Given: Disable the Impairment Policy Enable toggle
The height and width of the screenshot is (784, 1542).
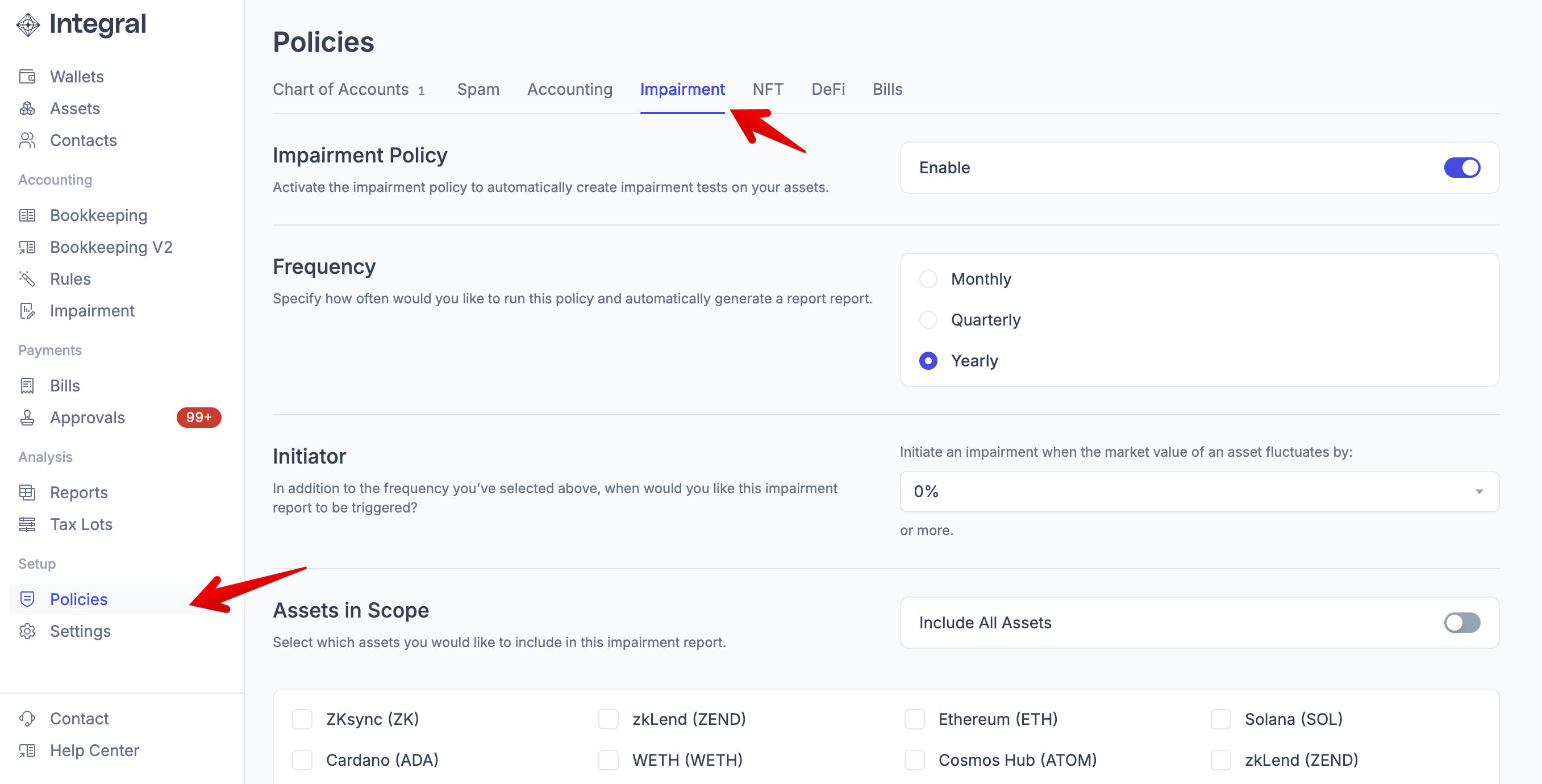Looking at the screenshot, I should tap(1461, 168).
